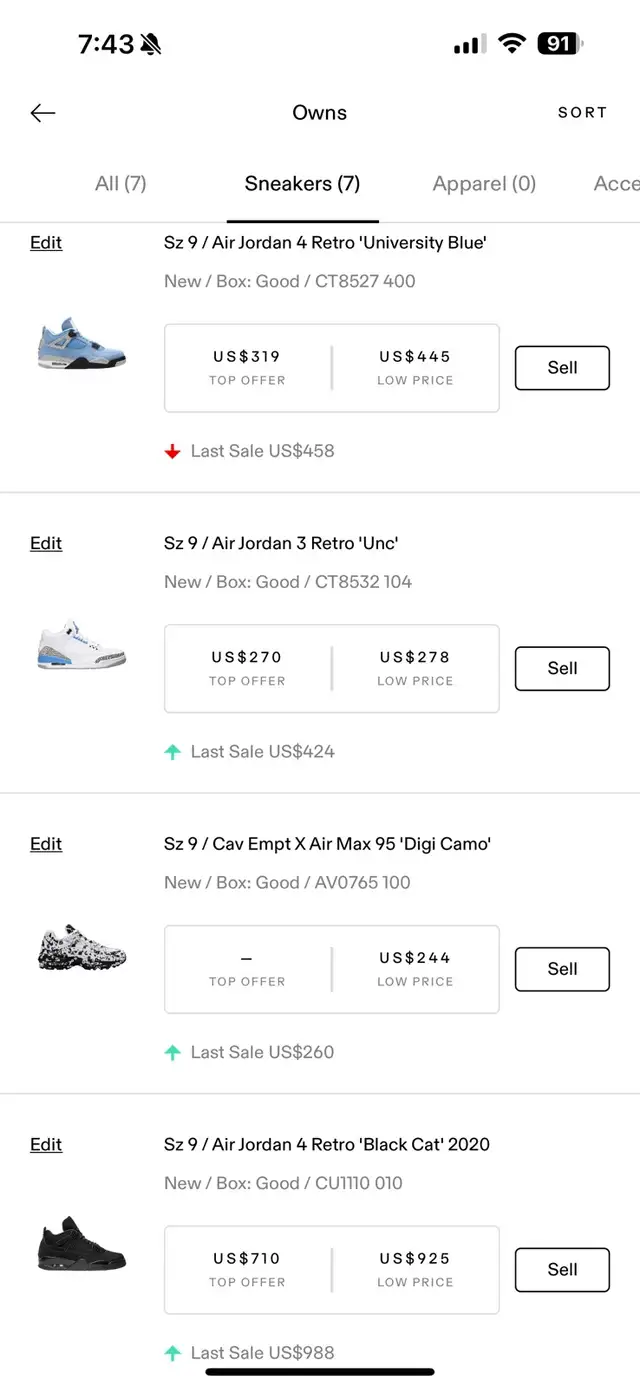Image resolution: width=640 pixels, height=1388 pixels.
Task: Switch to the All (7) tab
Action: (121, 184)
